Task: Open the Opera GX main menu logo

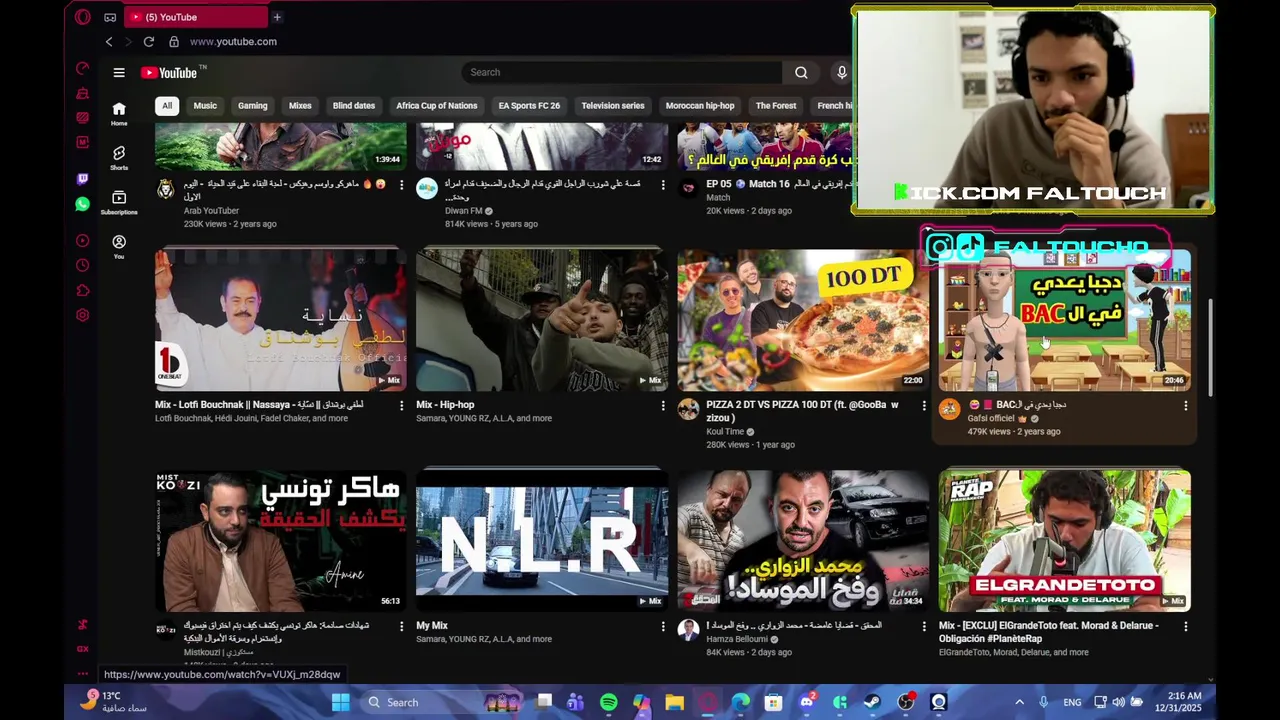Action: (x=83, y=17)
